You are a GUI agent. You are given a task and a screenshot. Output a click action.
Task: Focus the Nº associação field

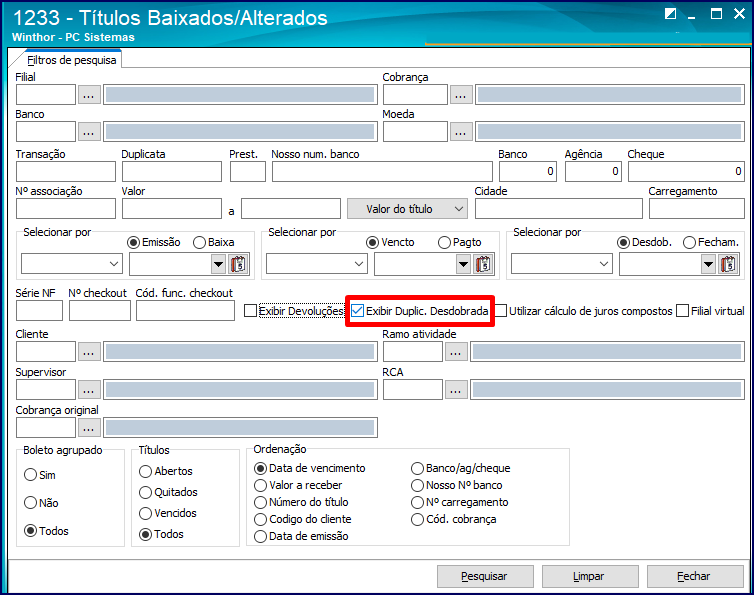[x=66, y=209]
